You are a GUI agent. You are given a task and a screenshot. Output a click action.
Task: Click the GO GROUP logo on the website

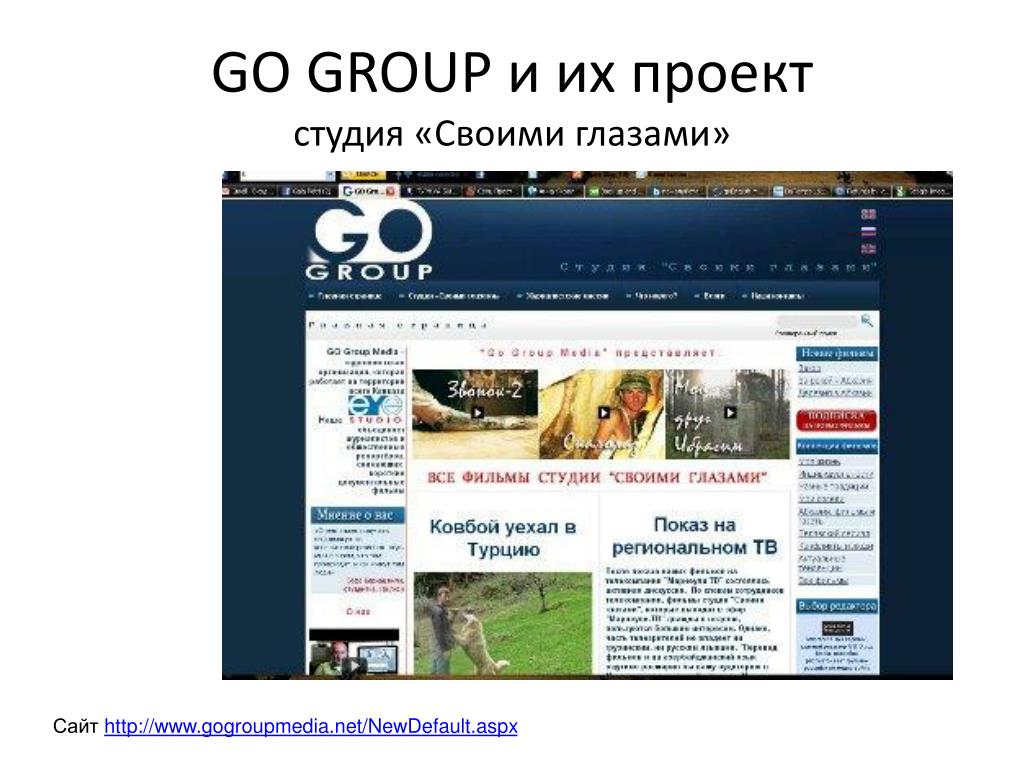tap(369, 241)
